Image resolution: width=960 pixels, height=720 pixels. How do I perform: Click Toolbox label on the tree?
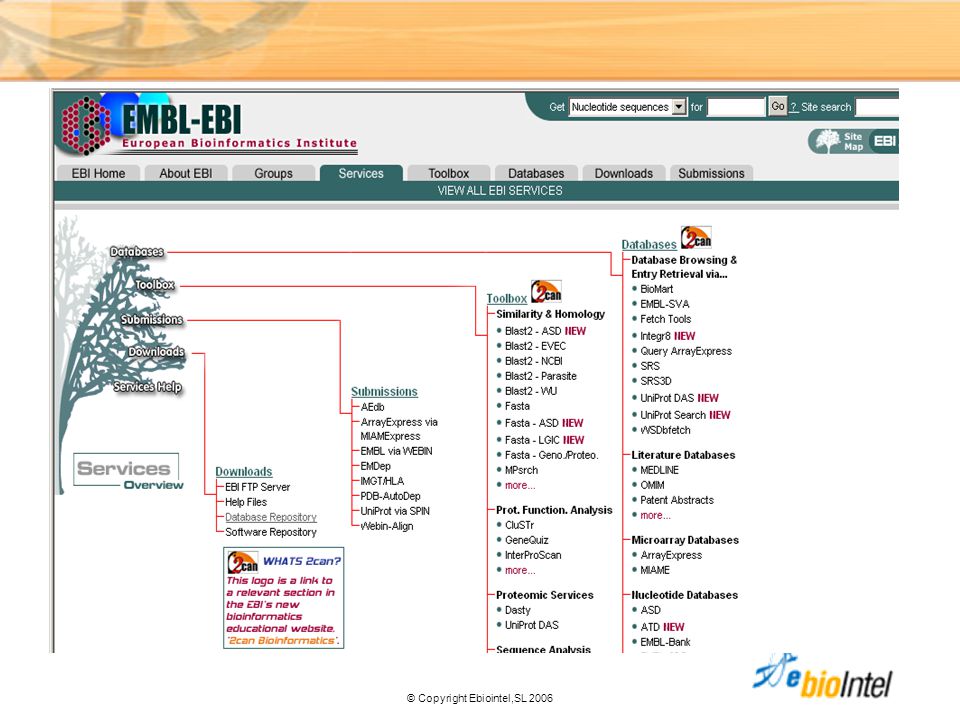(x=155, y=285)
